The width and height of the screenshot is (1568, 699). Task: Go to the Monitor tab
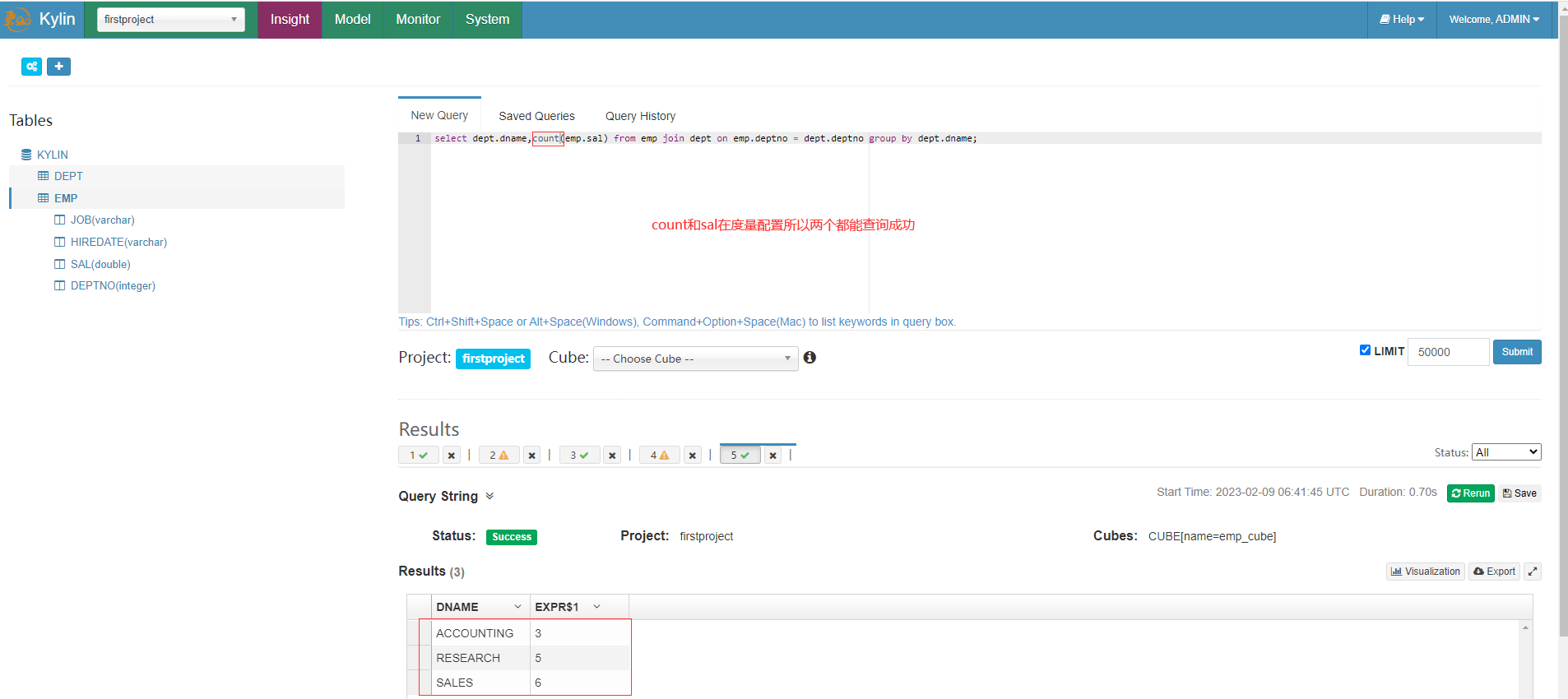pos(418,19)
